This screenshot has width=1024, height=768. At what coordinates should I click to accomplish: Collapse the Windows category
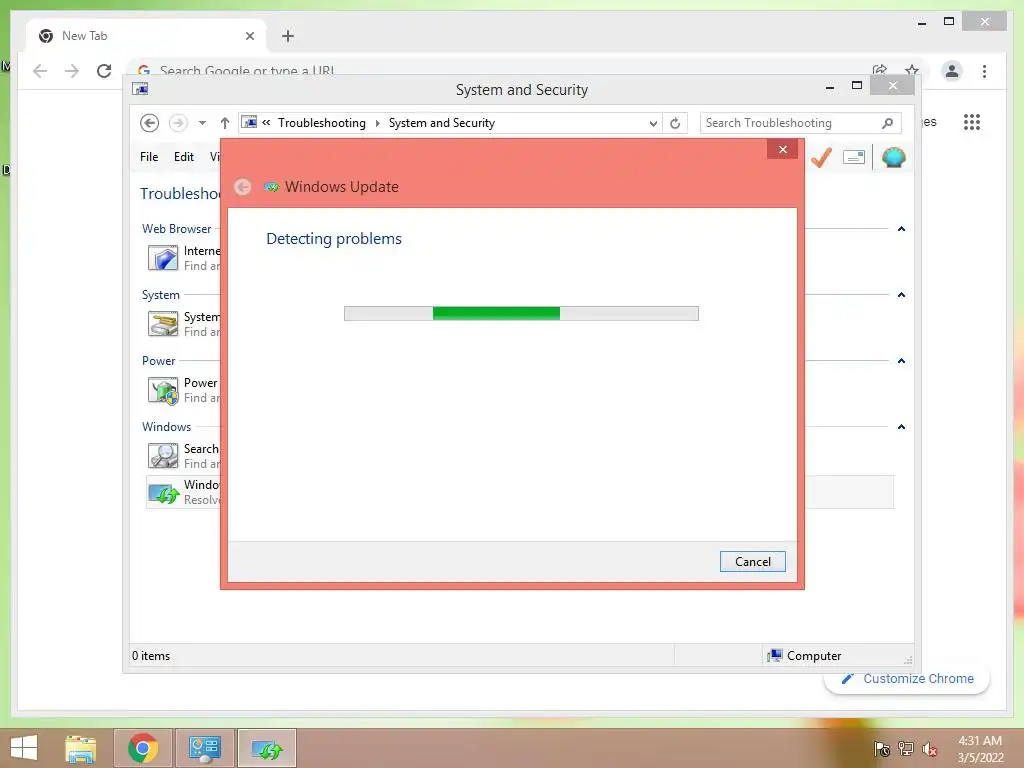(901, 426)
